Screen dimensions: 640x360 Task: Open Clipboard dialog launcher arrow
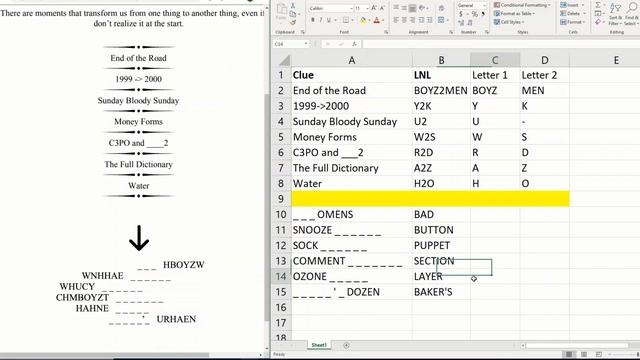click(x=302, y=32)
